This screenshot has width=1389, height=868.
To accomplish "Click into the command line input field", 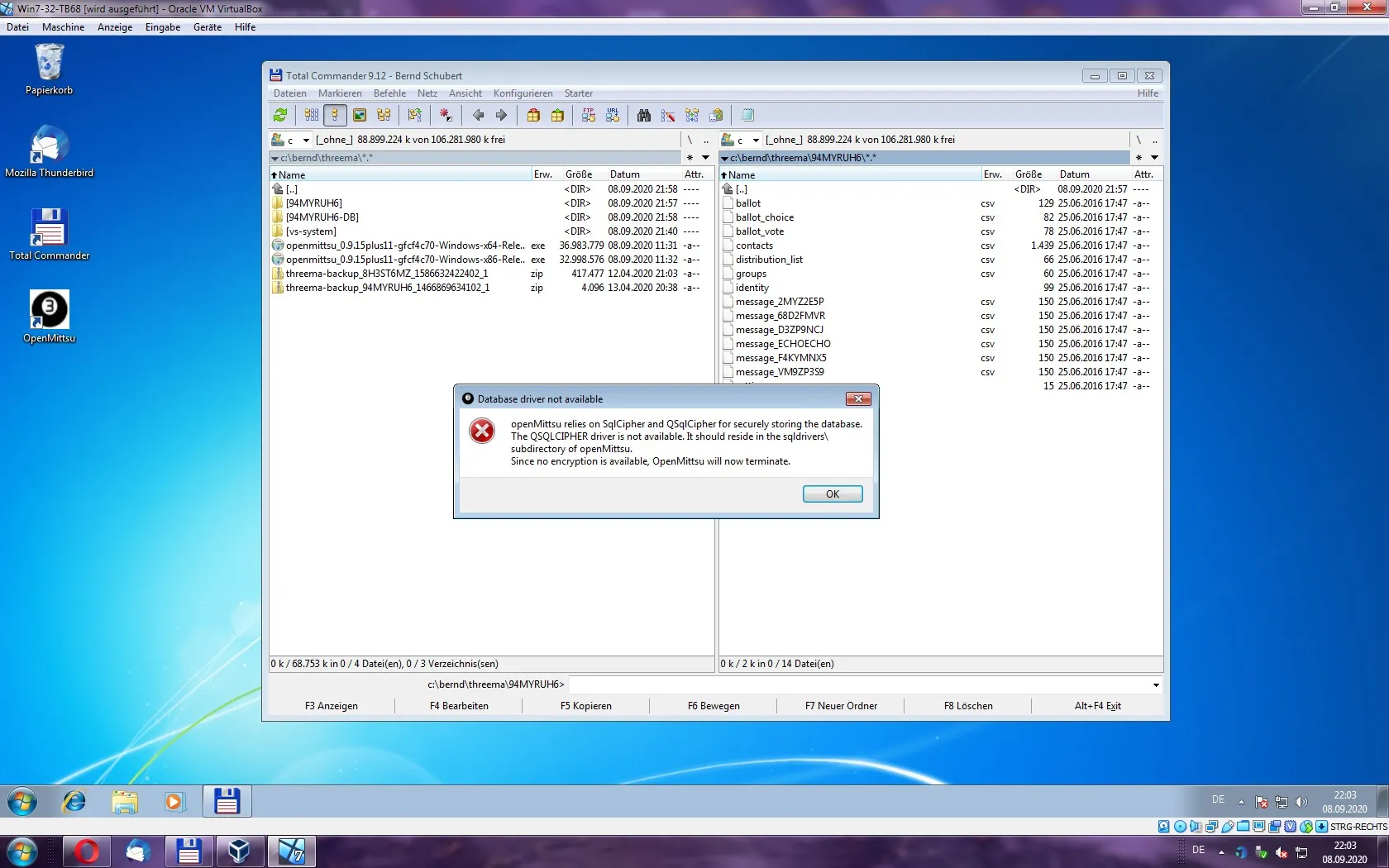I will point(858,684).
